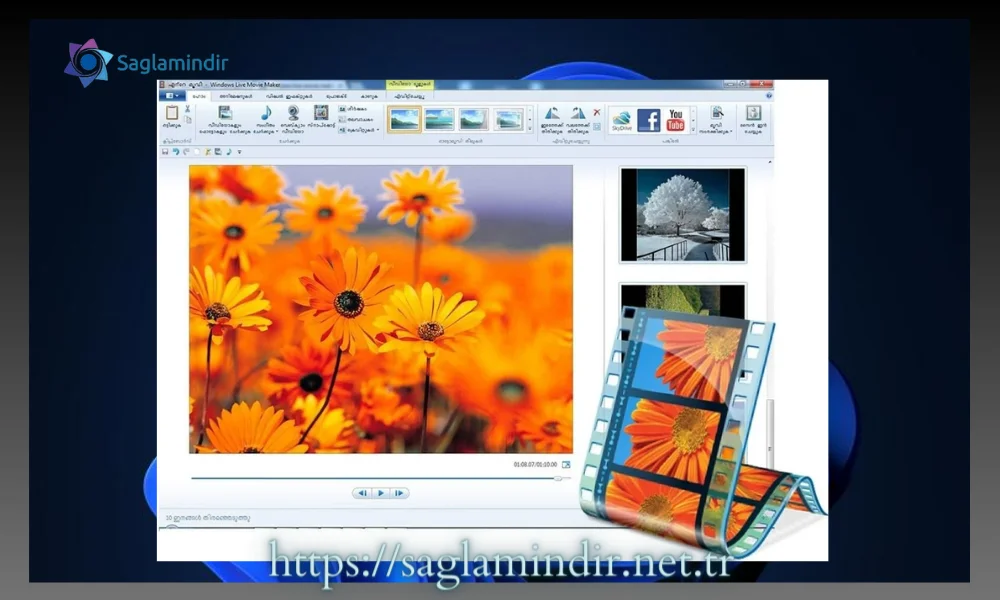Expand the Add music dropdown arrow
This screenshot has width=1000, height=600.
pyautogui.click(x=276, y=131)
